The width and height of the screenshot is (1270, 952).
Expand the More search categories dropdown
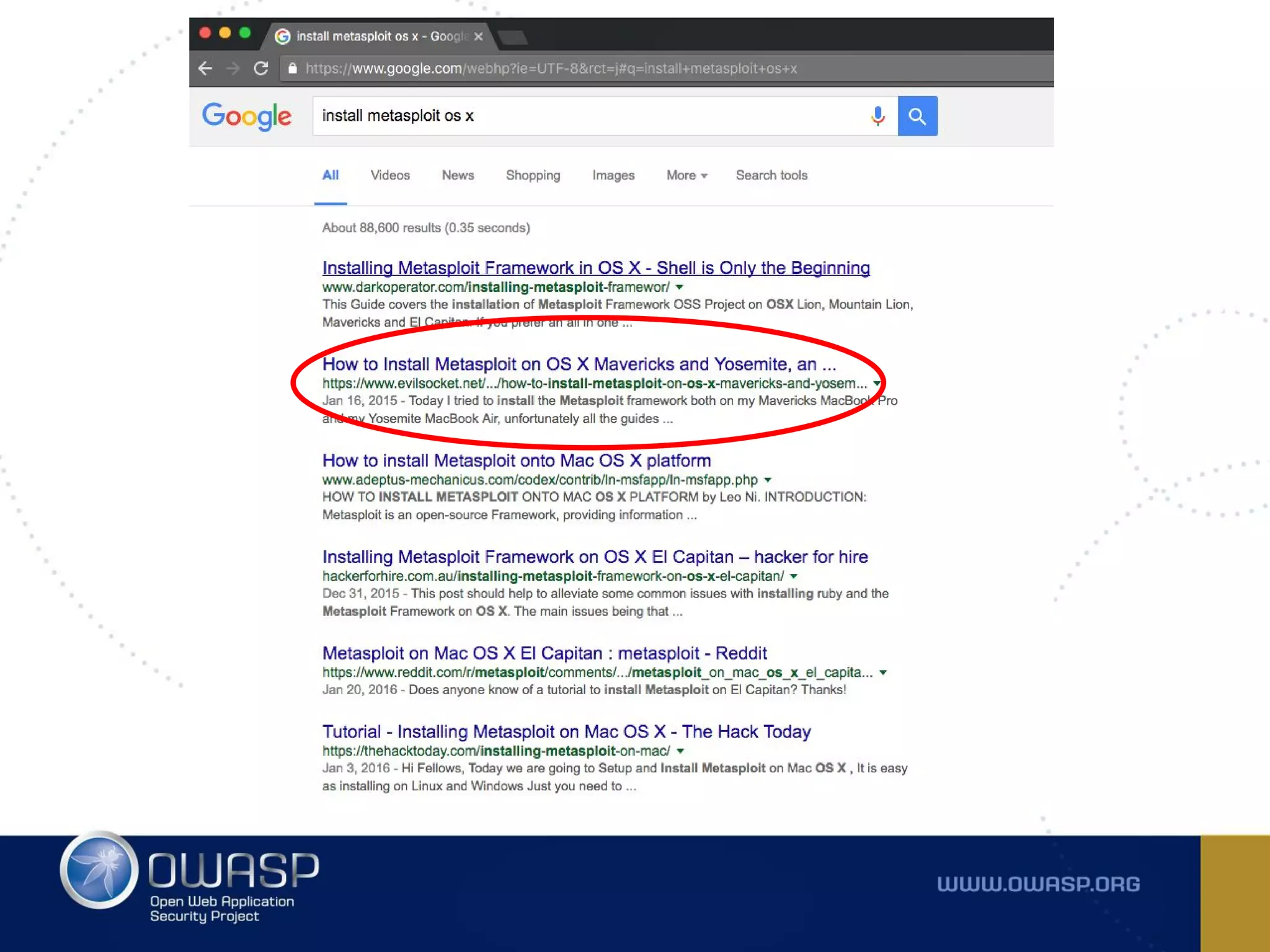686,175
